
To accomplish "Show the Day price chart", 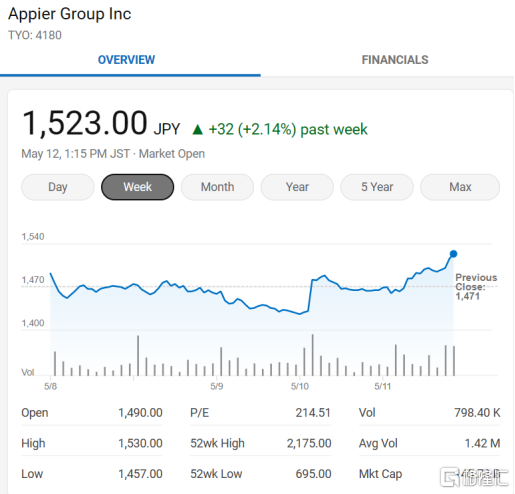I will click(58, 187).
